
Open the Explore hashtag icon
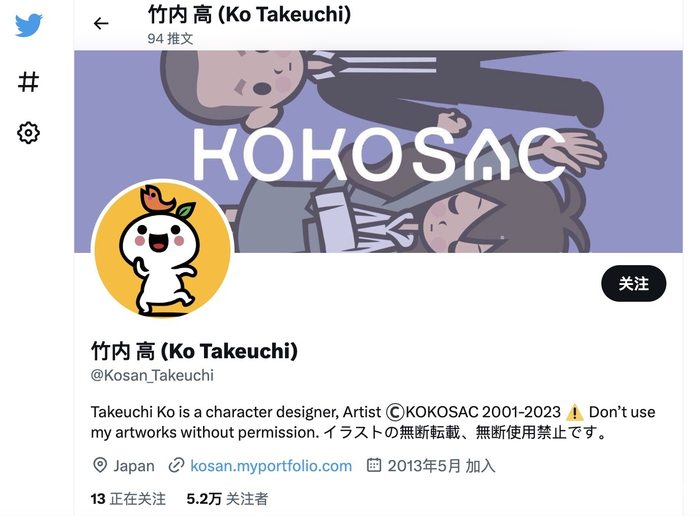click(x=29, y=82)
